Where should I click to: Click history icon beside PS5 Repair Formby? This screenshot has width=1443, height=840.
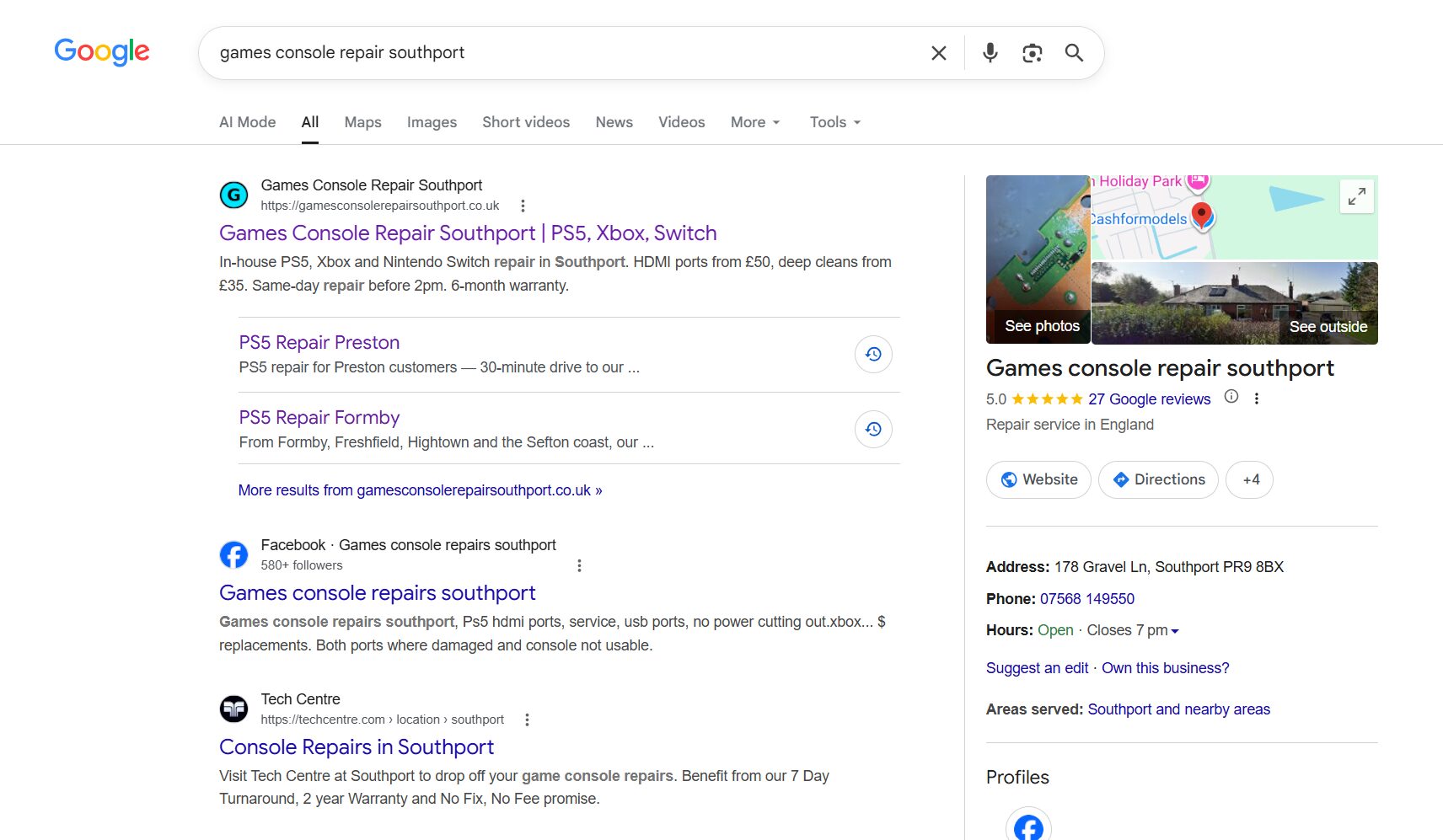tap(873, 430)
